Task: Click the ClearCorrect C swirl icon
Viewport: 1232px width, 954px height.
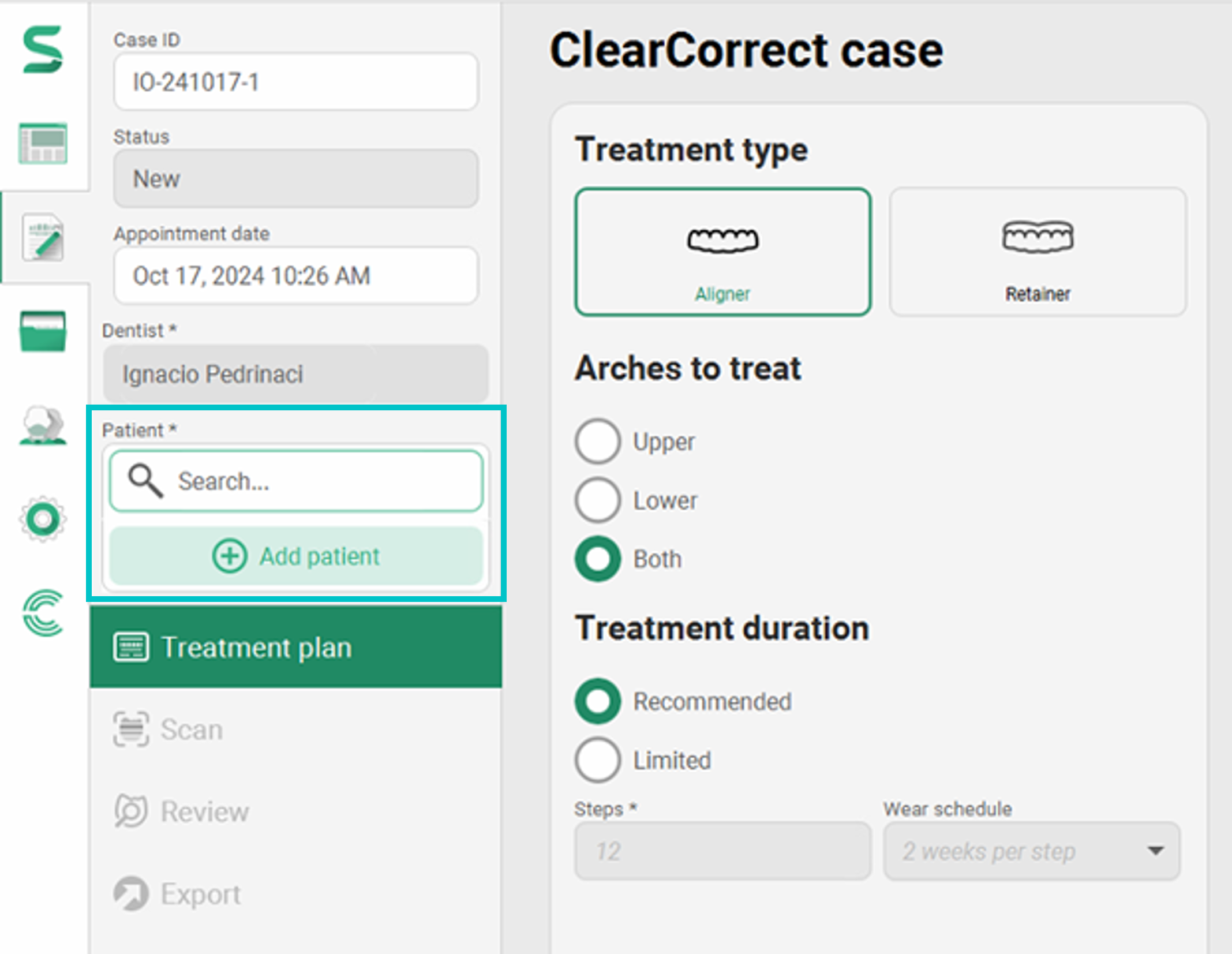Action: point(43,613)
